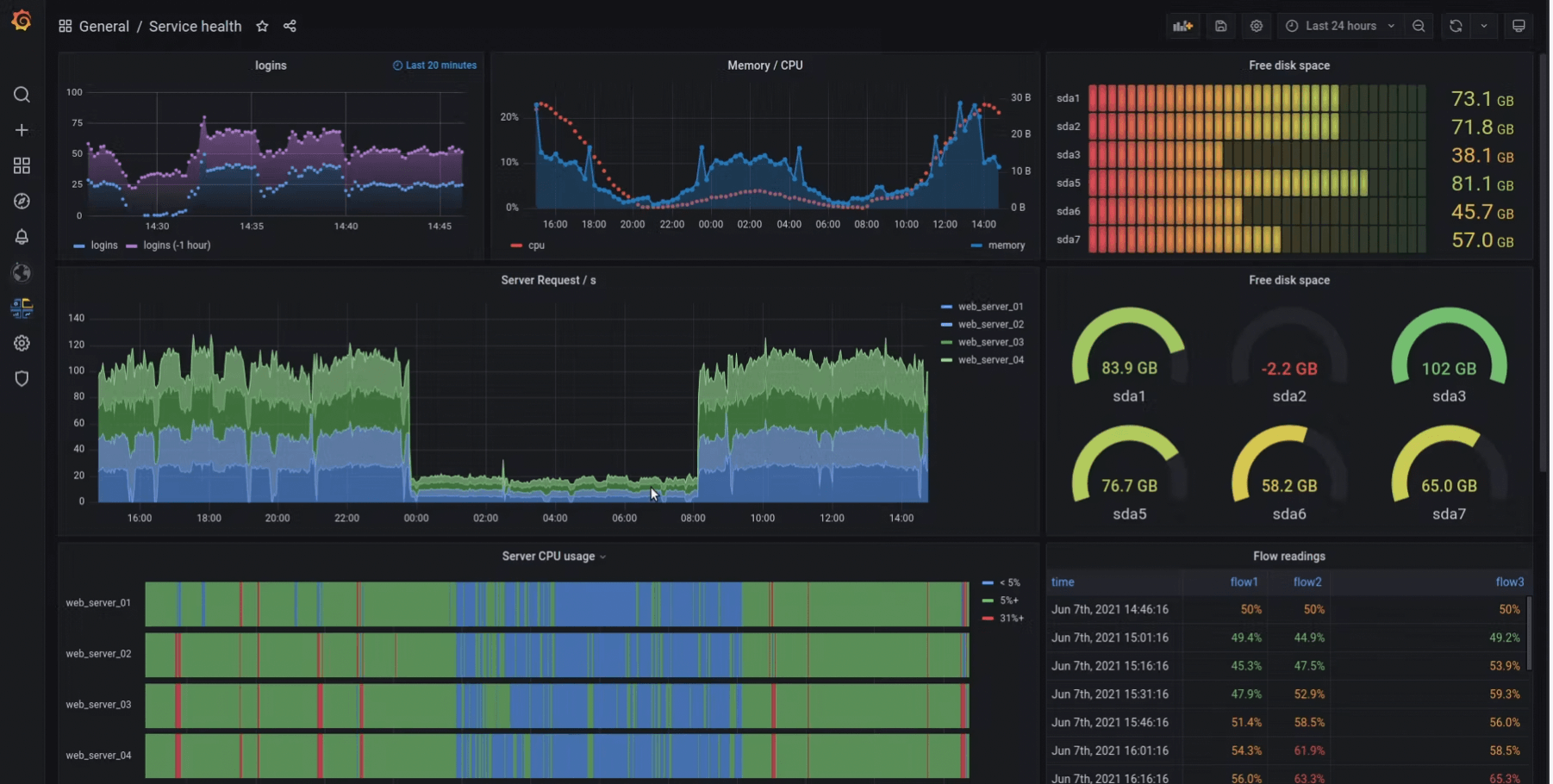Open the General breadcrumb link

tap(104, 26)
